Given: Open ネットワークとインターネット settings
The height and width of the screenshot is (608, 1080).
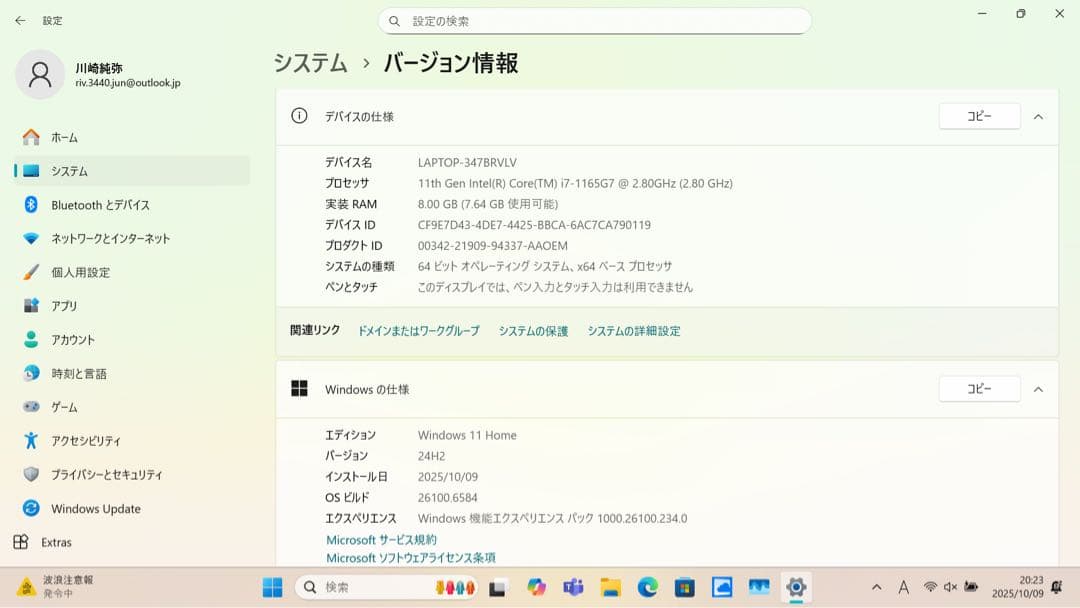Looking at the screenshot, I should [x=115, y=238].
